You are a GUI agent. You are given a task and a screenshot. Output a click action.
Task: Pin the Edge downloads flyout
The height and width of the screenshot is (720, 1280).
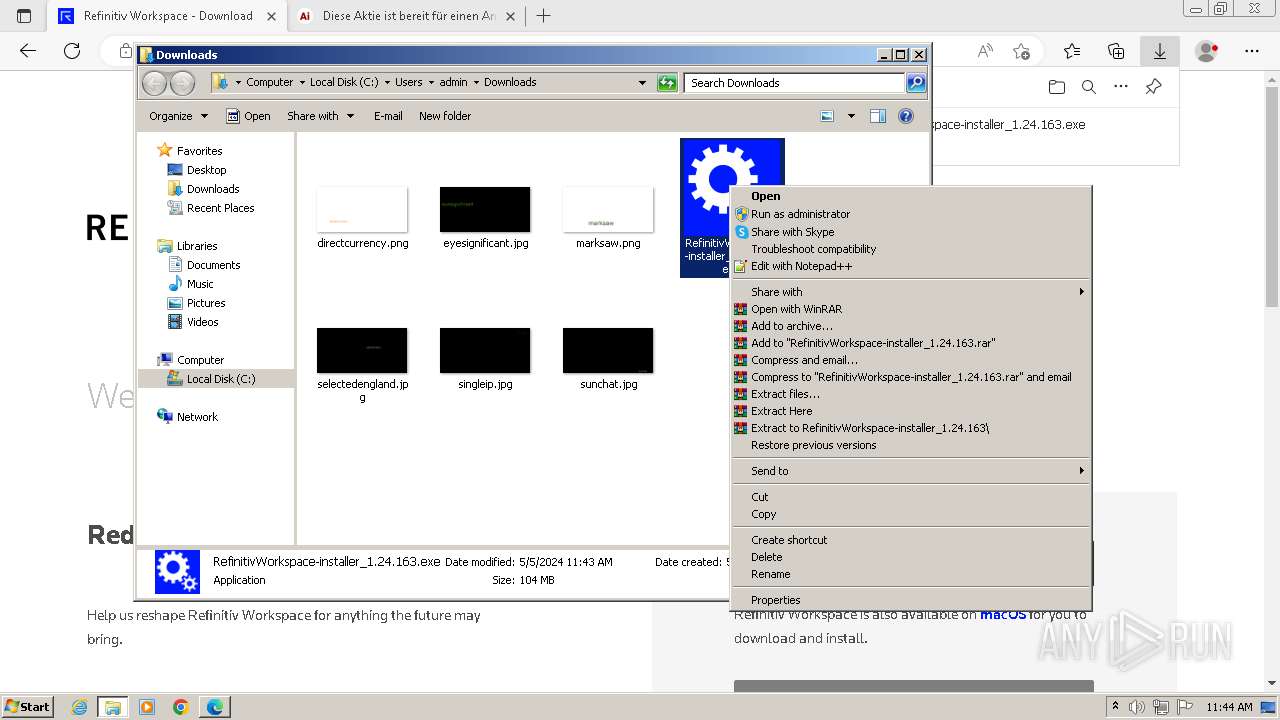[x=1153, y=87]
